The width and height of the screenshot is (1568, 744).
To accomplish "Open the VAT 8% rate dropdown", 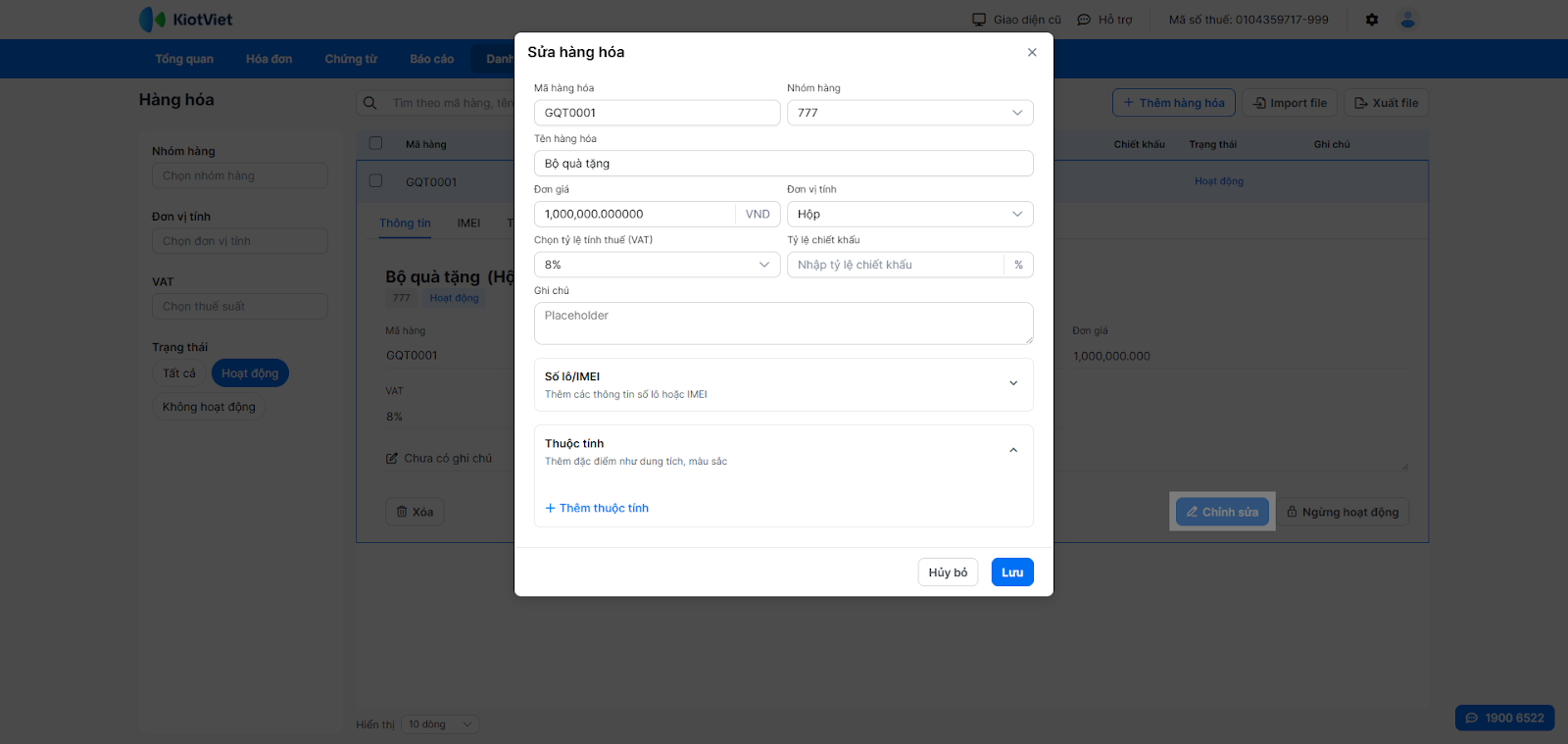I will [657, 265].
